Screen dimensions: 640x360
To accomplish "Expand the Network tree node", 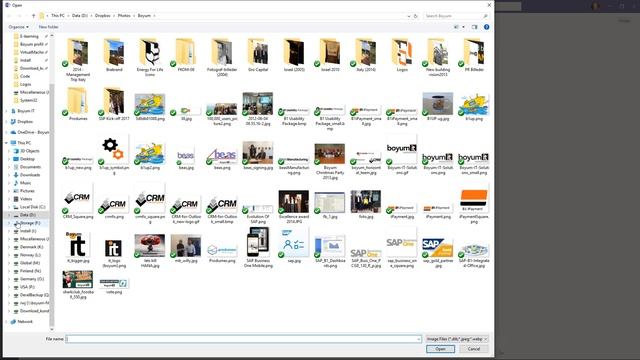I will (x=6, y=322).
